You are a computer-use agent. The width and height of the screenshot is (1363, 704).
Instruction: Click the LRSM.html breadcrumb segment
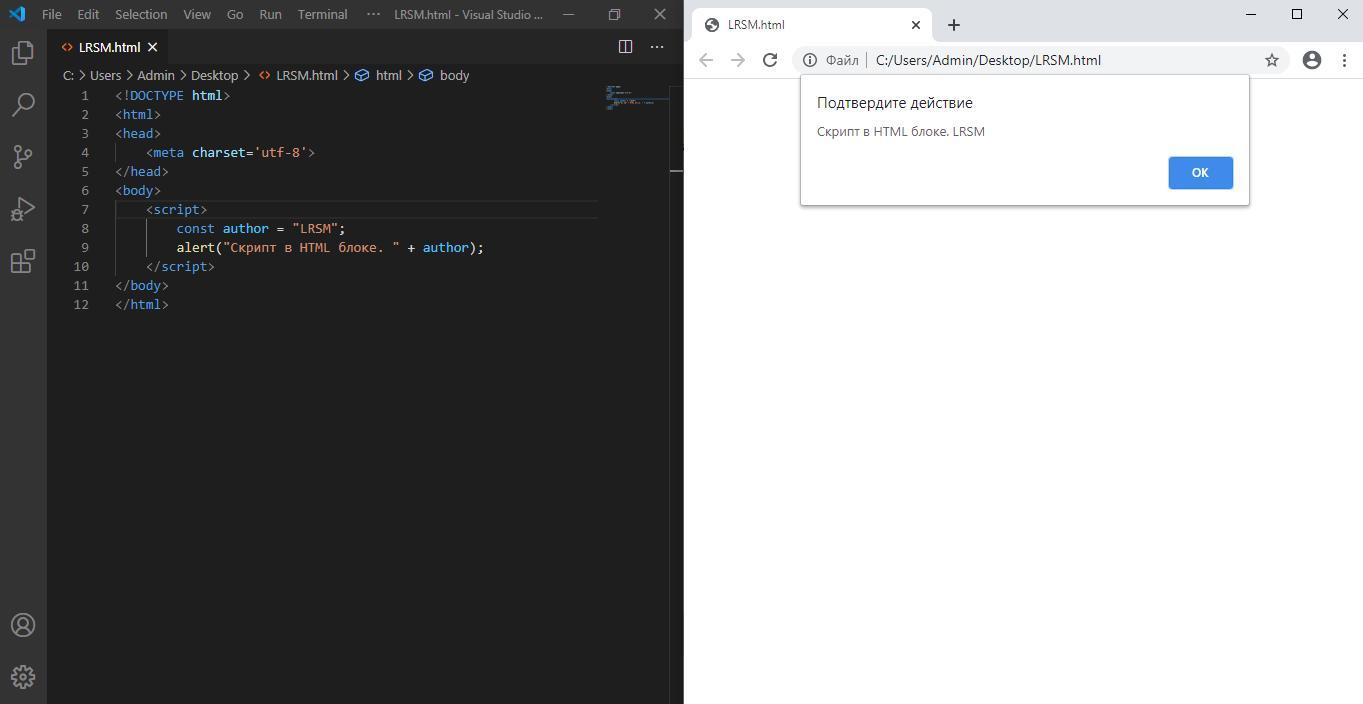click(x=298, y=75)
